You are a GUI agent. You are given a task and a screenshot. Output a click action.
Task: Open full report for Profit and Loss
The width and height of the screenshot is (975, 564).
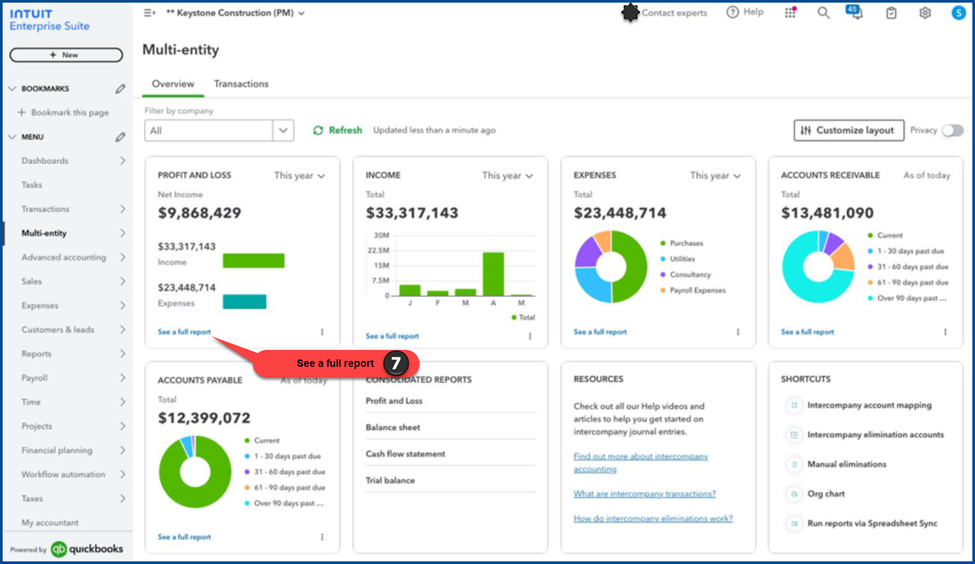point(184,332)
